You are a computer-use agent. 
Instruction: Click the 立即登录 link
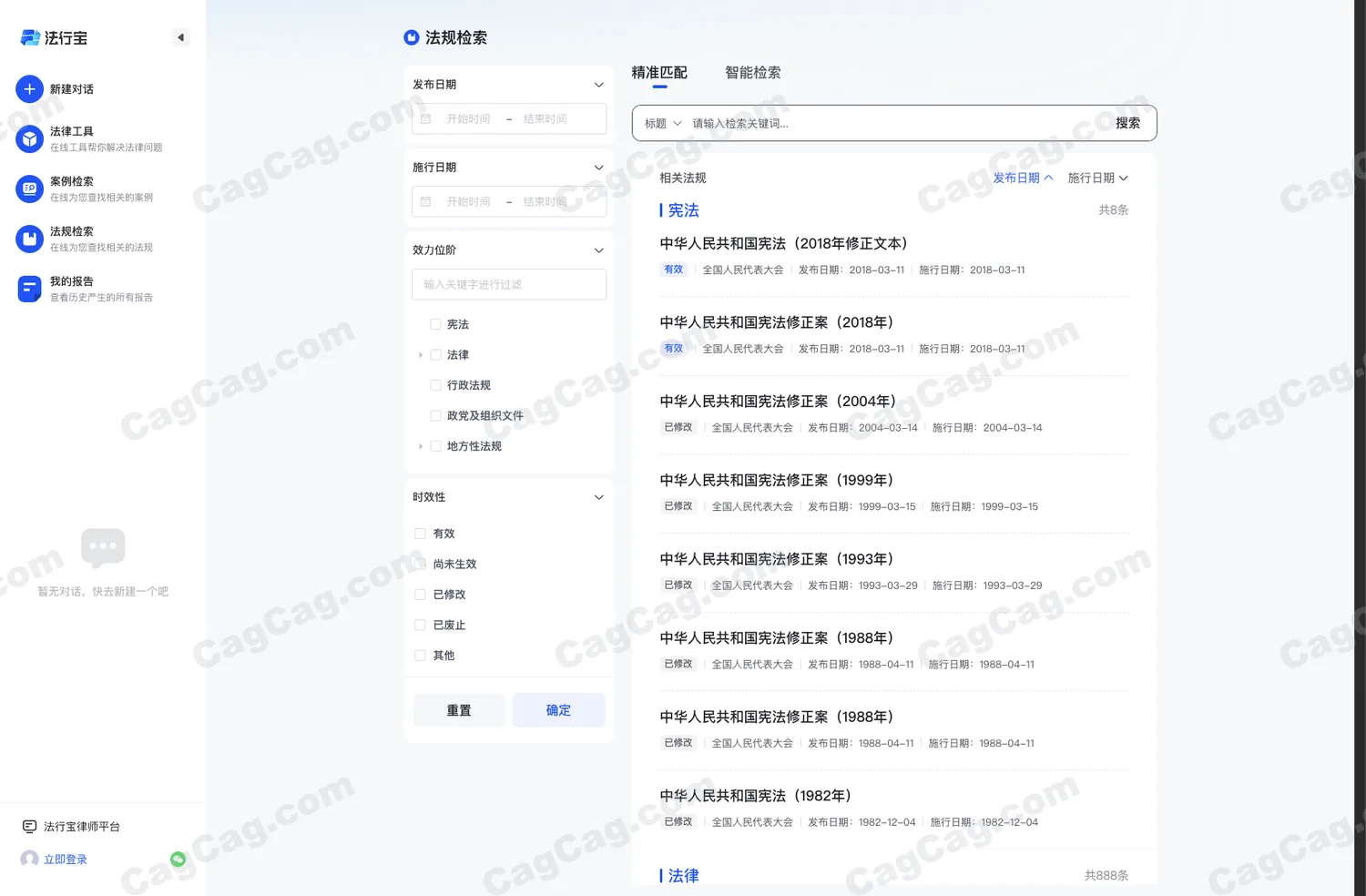[x=66, y=860]
